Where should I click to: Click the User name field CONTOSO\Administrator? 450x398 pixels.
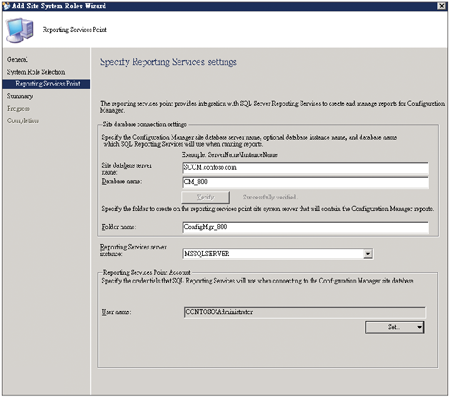click(304, 312)
